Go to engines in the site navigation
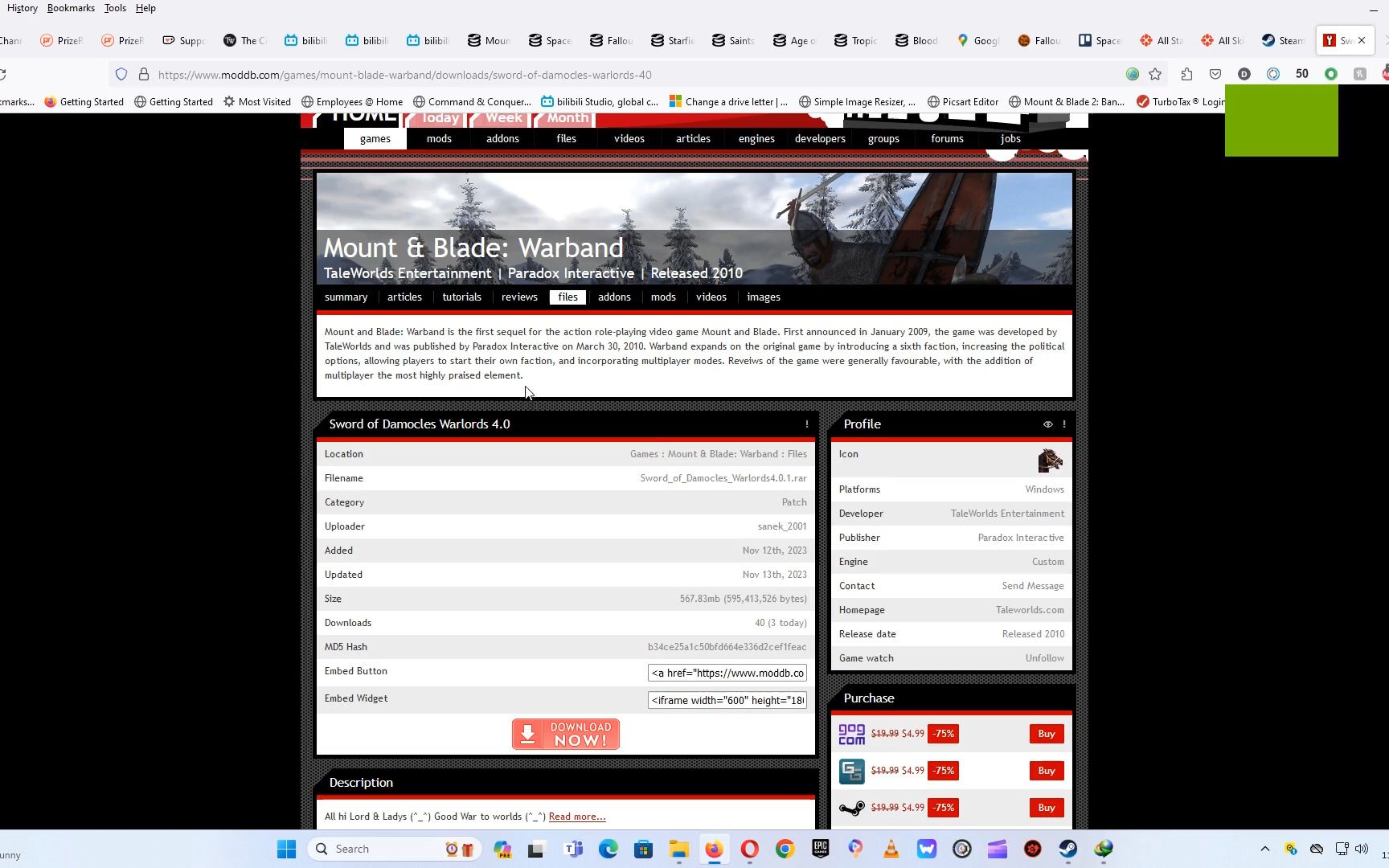Viewport: 1389px width, 868px height. [x=756, y=139]
